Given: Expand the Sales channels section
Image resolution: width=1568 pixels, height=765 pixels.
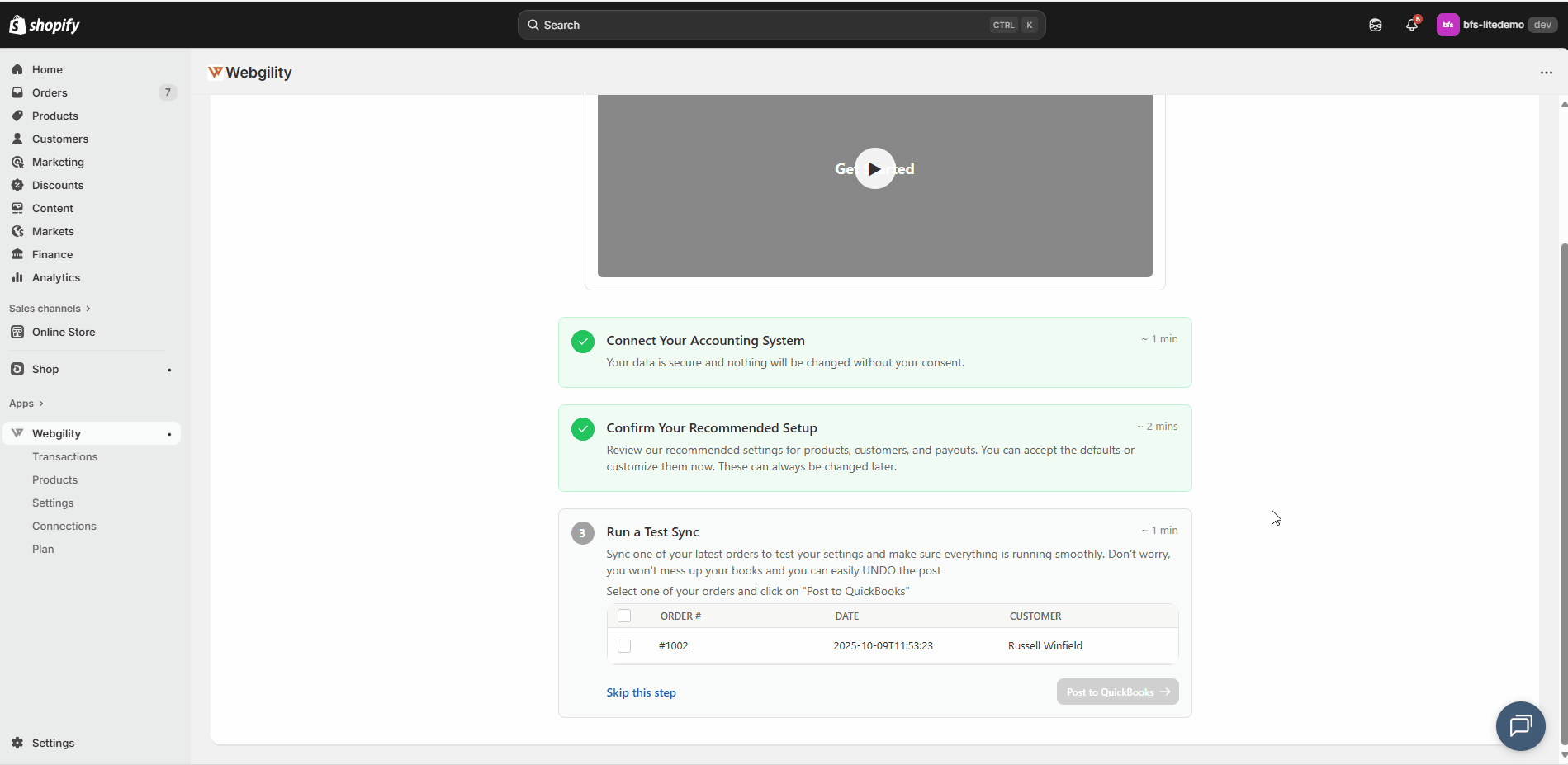Looking at the screenshot, I should tap(50, 309).
